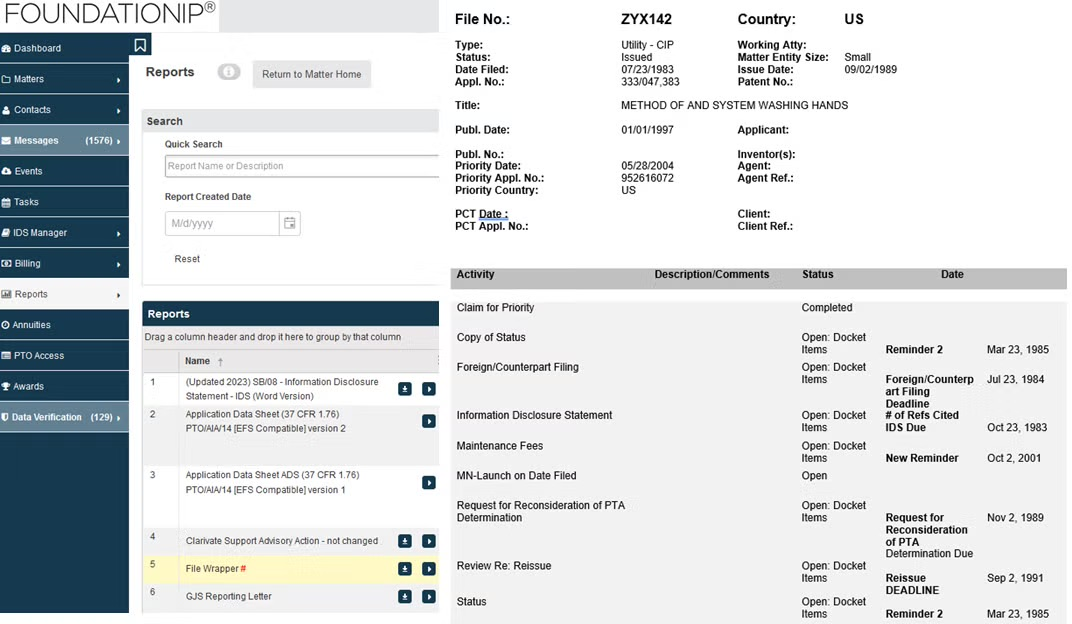Screen dimensions: 1072x624
Task: Run the File Wrapper report
Action: coord(429,569)
